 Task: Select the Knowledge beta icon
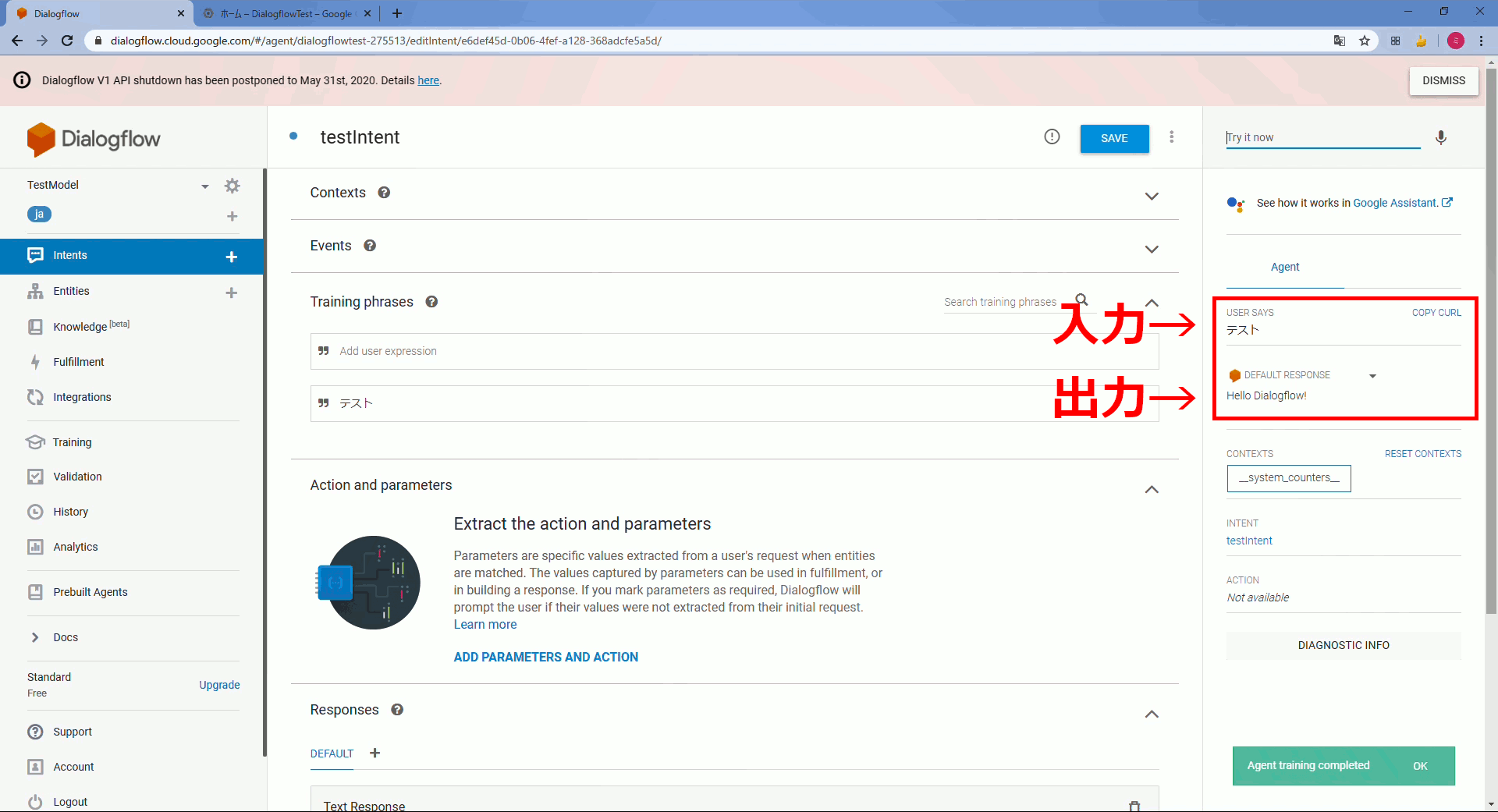tap(36, 326)
